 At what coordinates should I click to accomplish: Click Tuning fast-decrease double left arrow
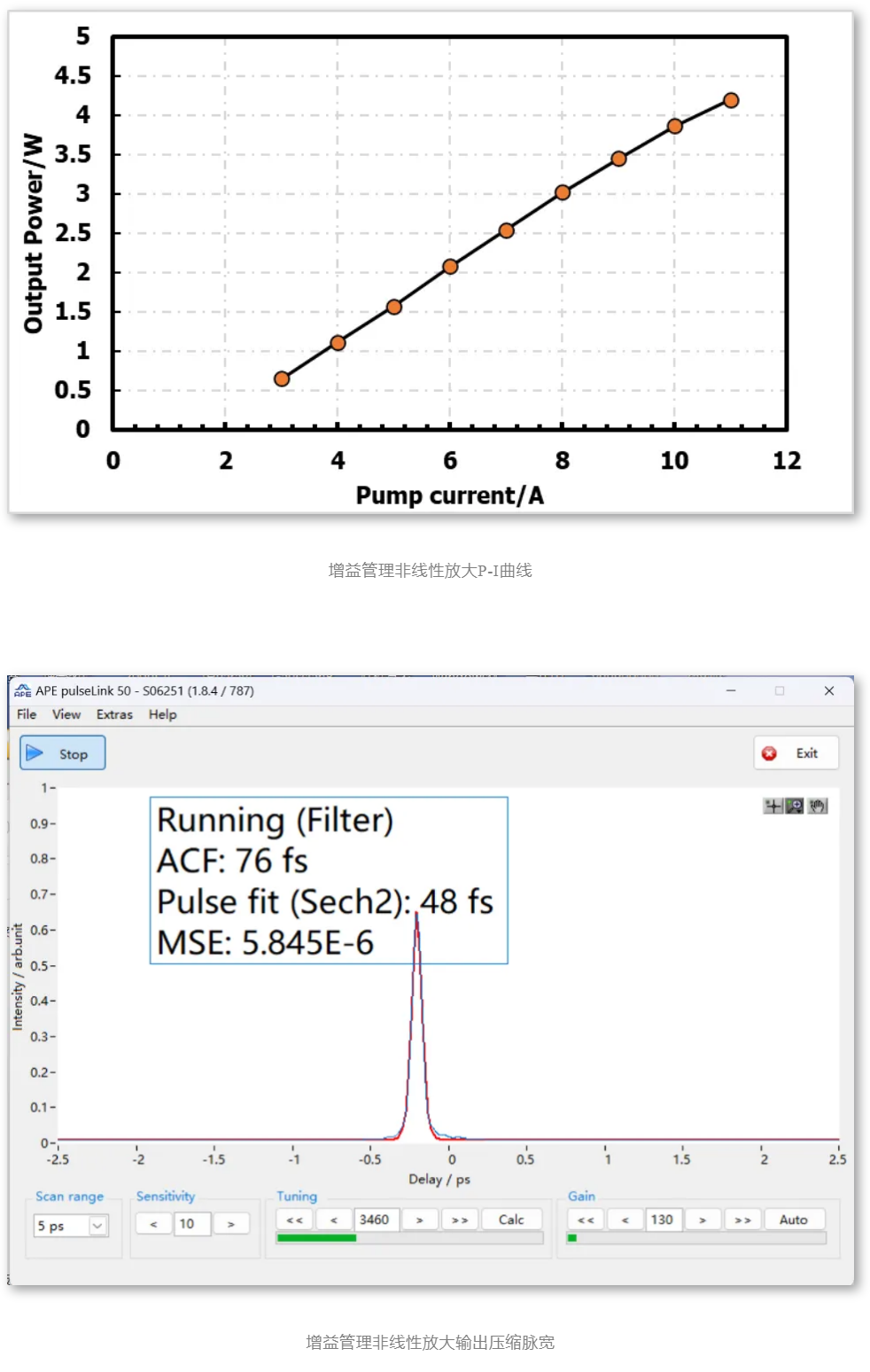coord(294,1220)
